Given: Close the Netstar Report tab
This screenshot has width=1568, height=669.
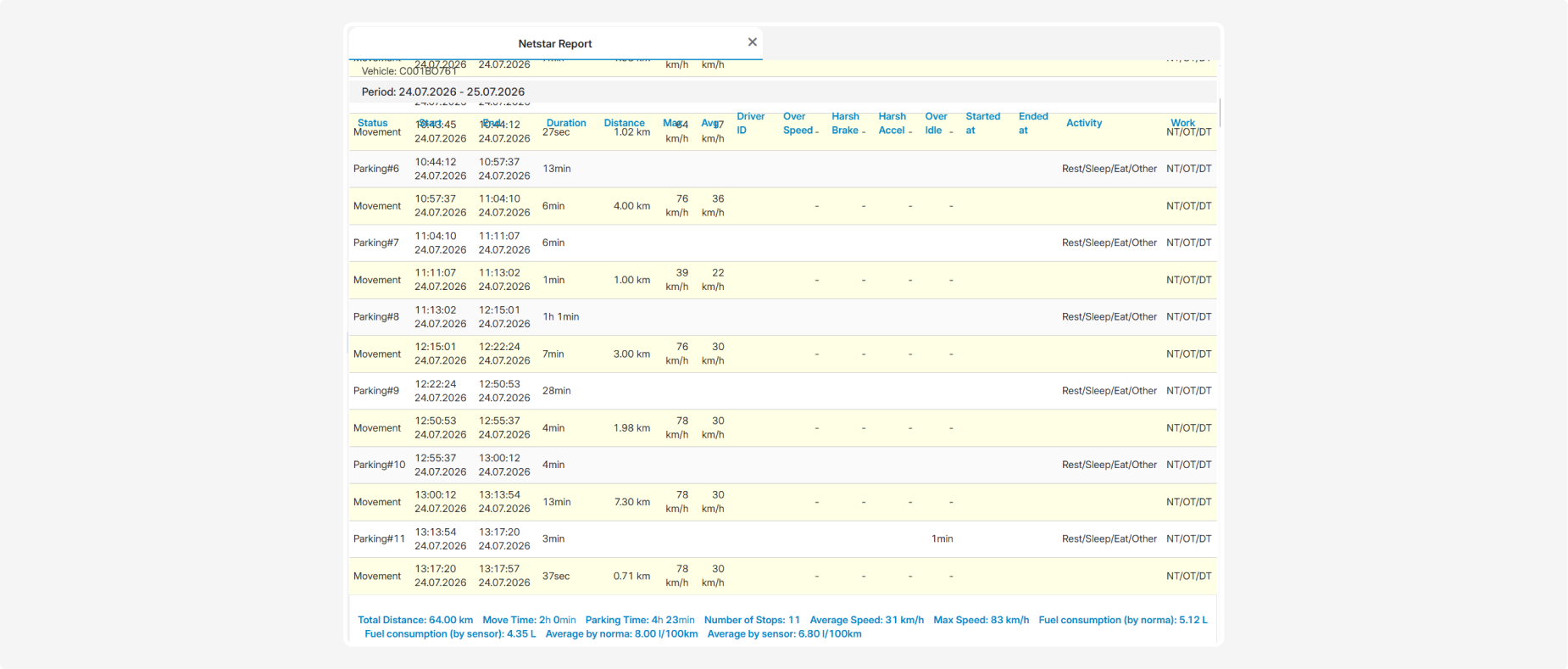Looking at the screenshot, I should 752,42.
